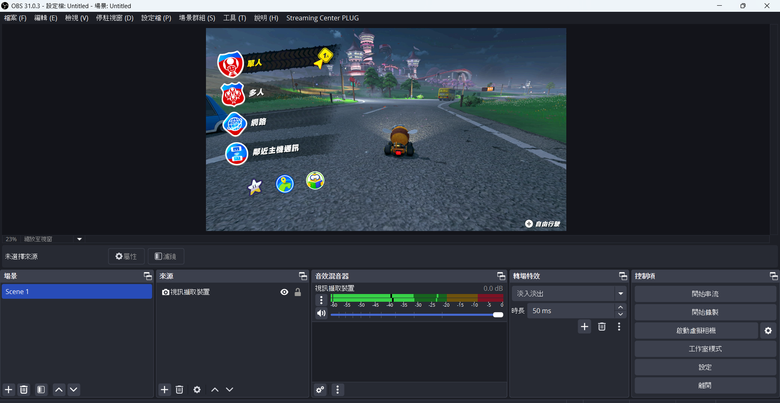Image resolution: width=780 pixels, height=403 pixels.
Task: Click the game preview canvas
Action: (x=386, y=129)
